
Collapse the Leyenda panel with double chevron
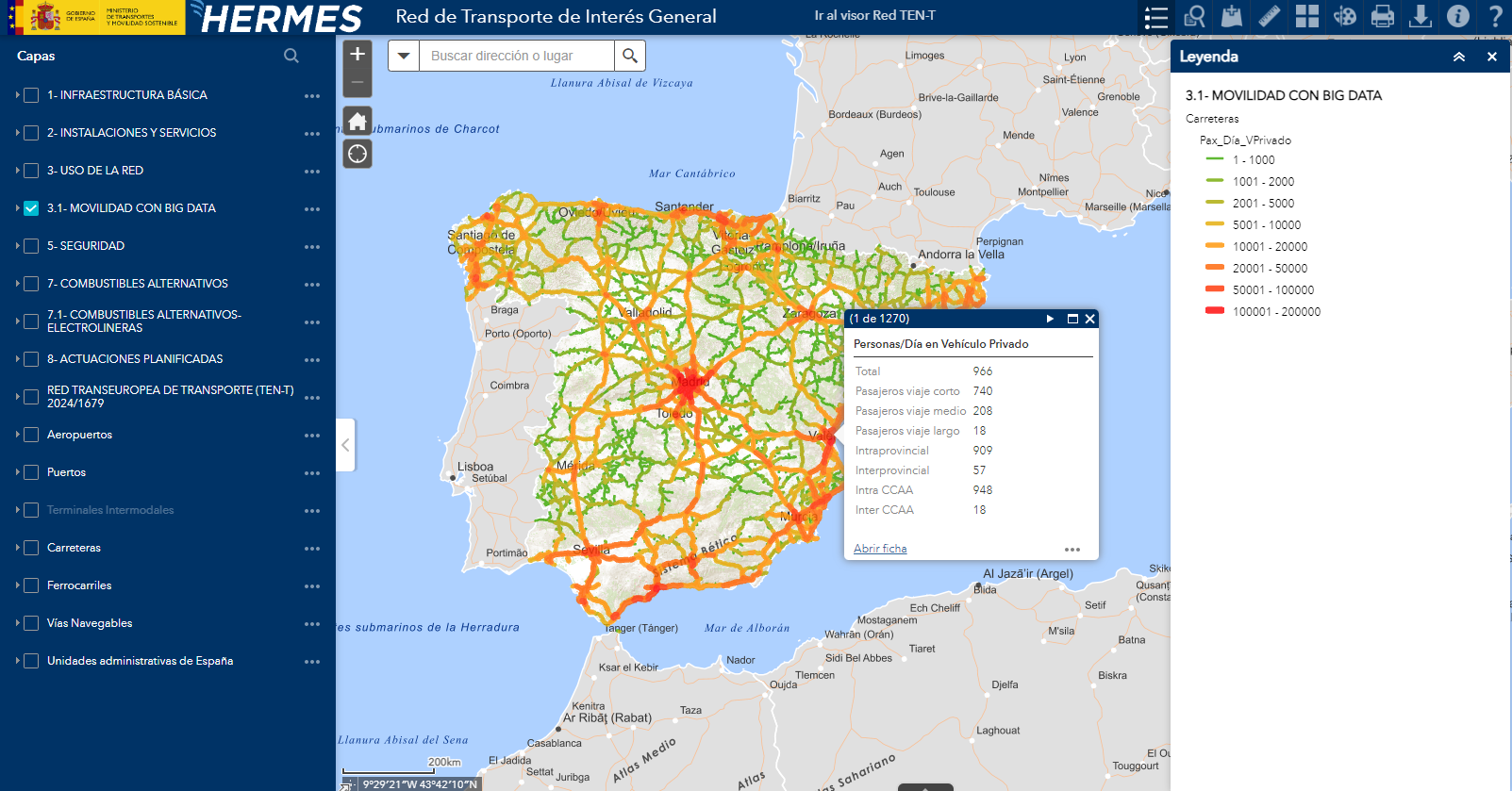point(1458,57)
